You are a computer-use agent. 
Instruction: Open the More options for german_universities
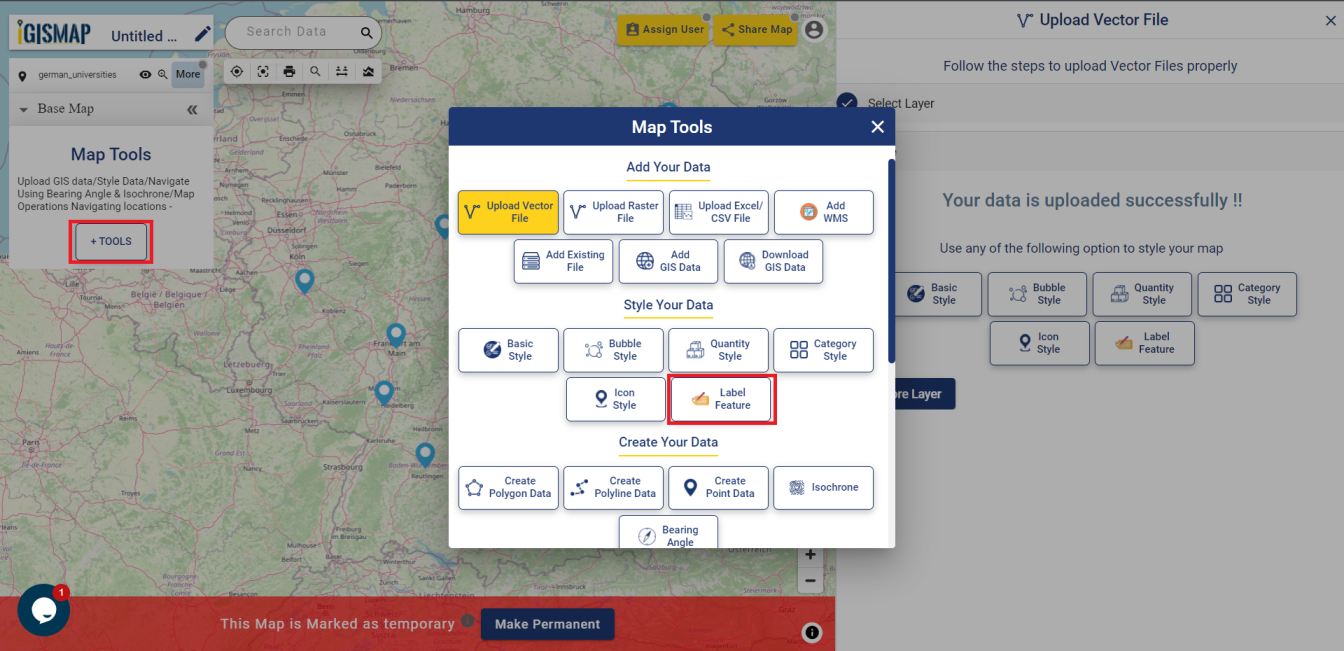tap(188, 73)
